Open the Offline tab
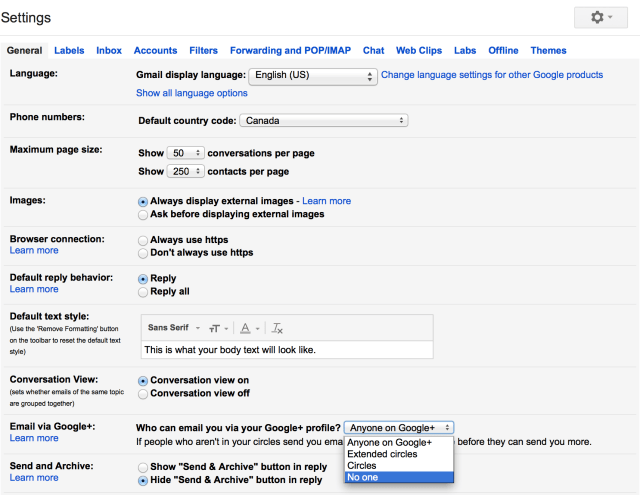The height and width of the screenshot is (495, 640). (x=503, y=51)
